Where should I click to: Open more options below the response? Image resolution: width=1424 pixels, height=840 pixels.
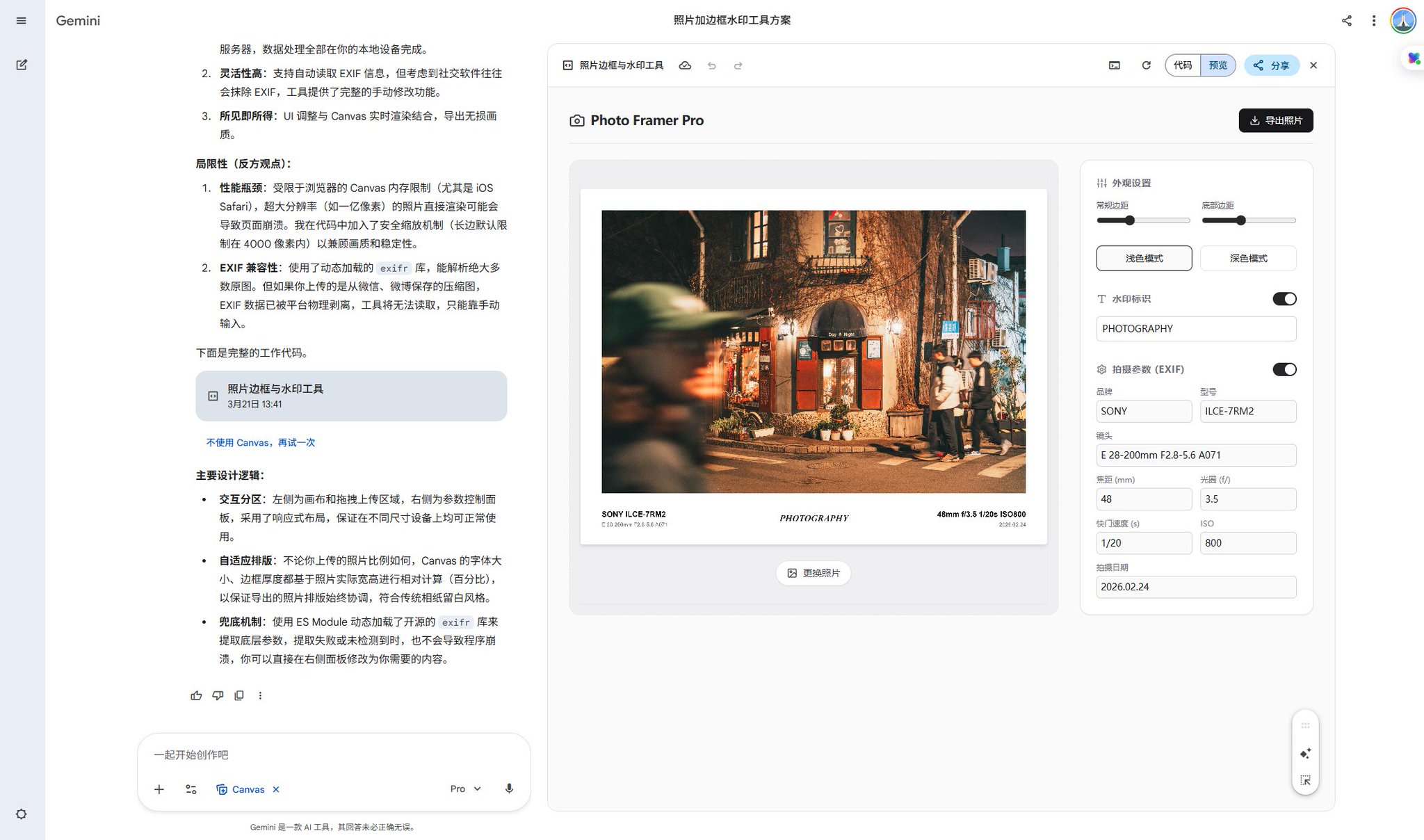click(260, 695)
